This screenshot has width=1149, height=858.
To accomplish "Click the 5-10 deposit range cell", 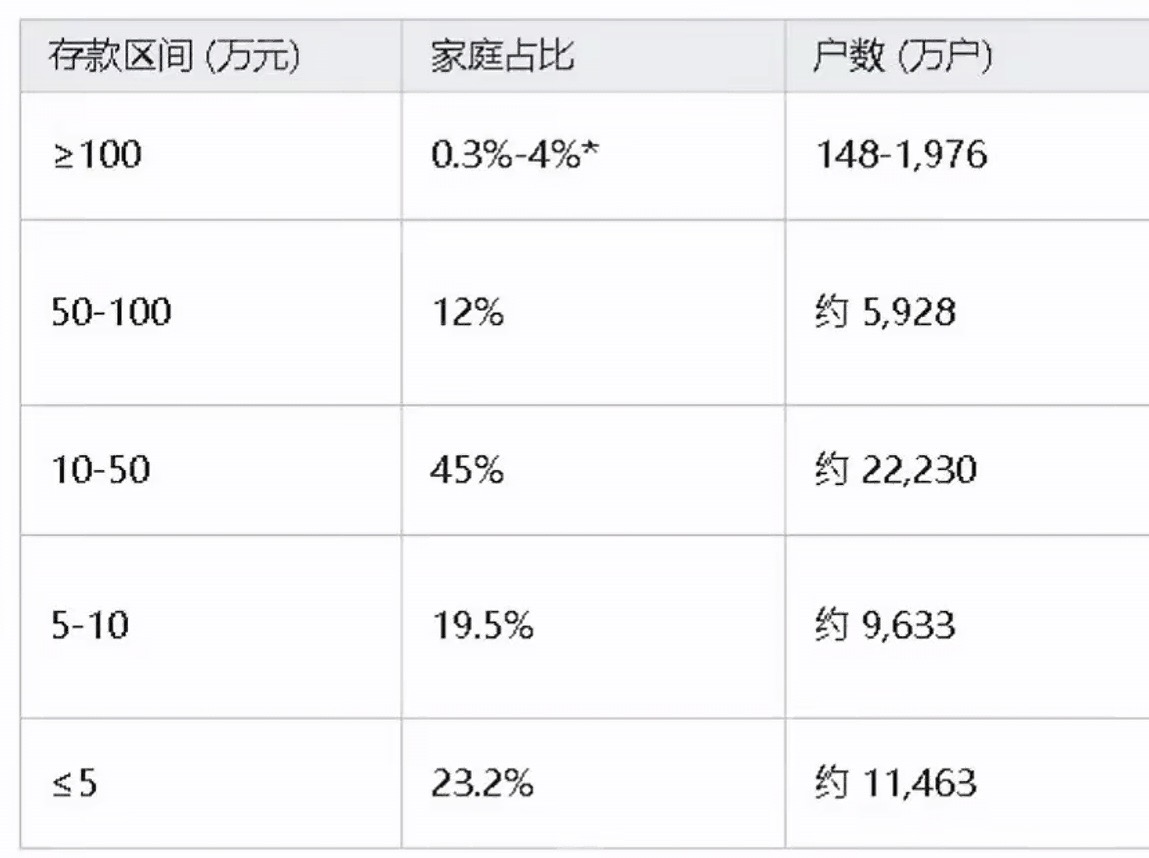I will click(x=89, y=626).
